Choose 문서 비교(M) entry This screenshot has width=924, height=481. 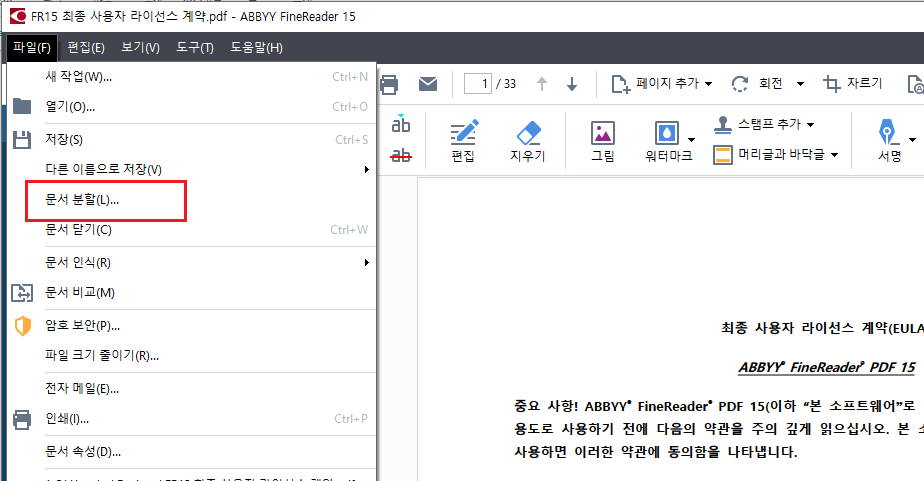[x=192, y=292]
